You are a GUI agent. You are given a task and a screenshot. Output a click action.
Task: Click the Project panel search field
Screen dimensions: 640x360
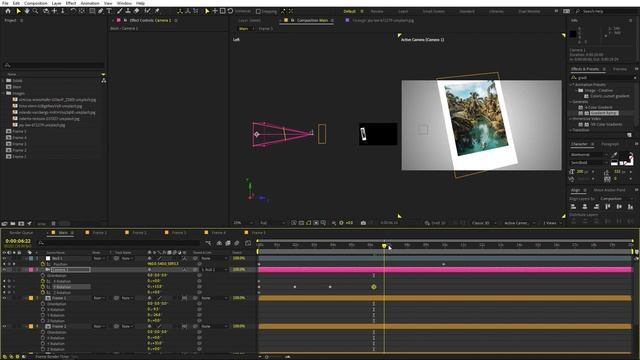(53, 65)
